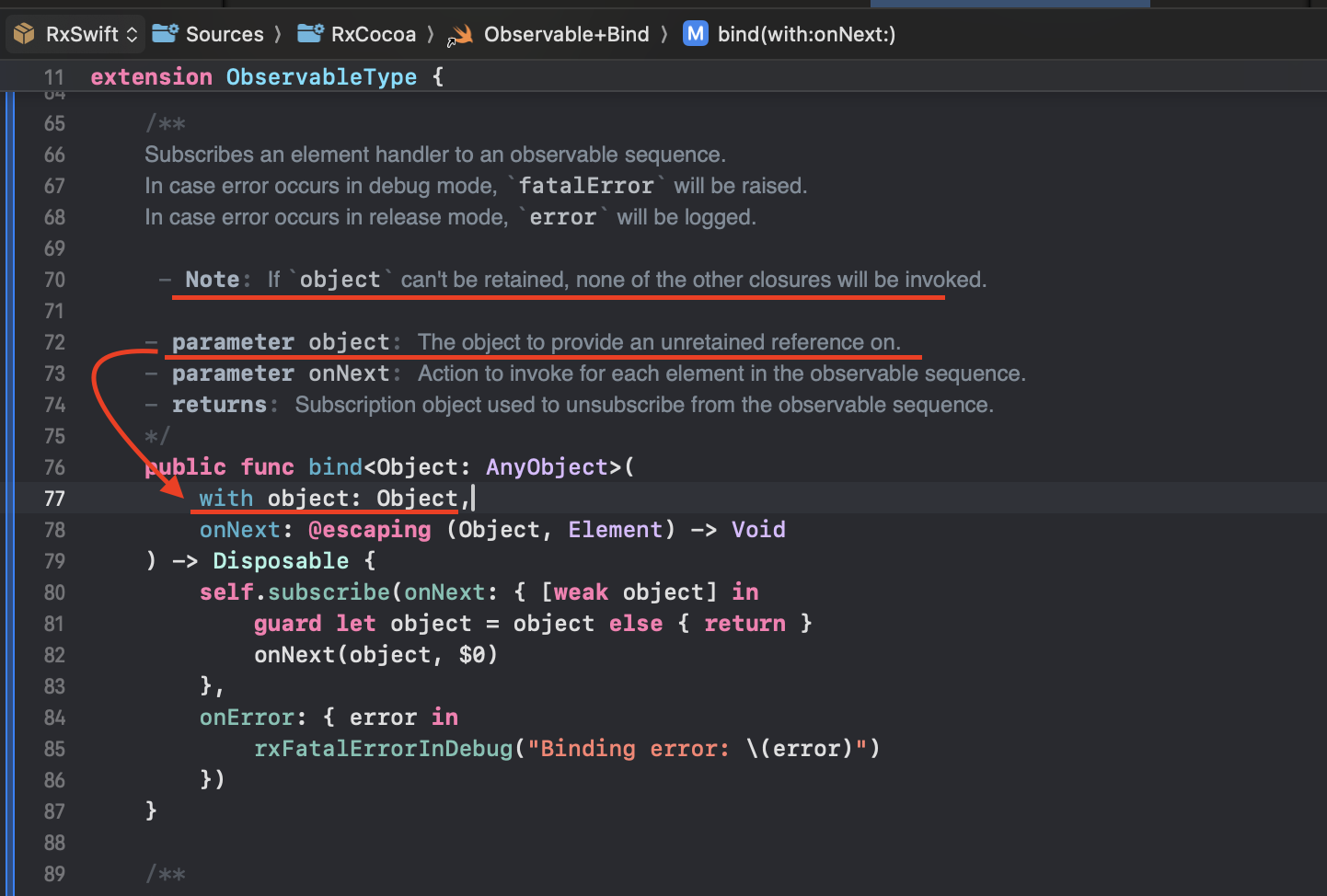Click the blue M method icon

pos(696,34)
